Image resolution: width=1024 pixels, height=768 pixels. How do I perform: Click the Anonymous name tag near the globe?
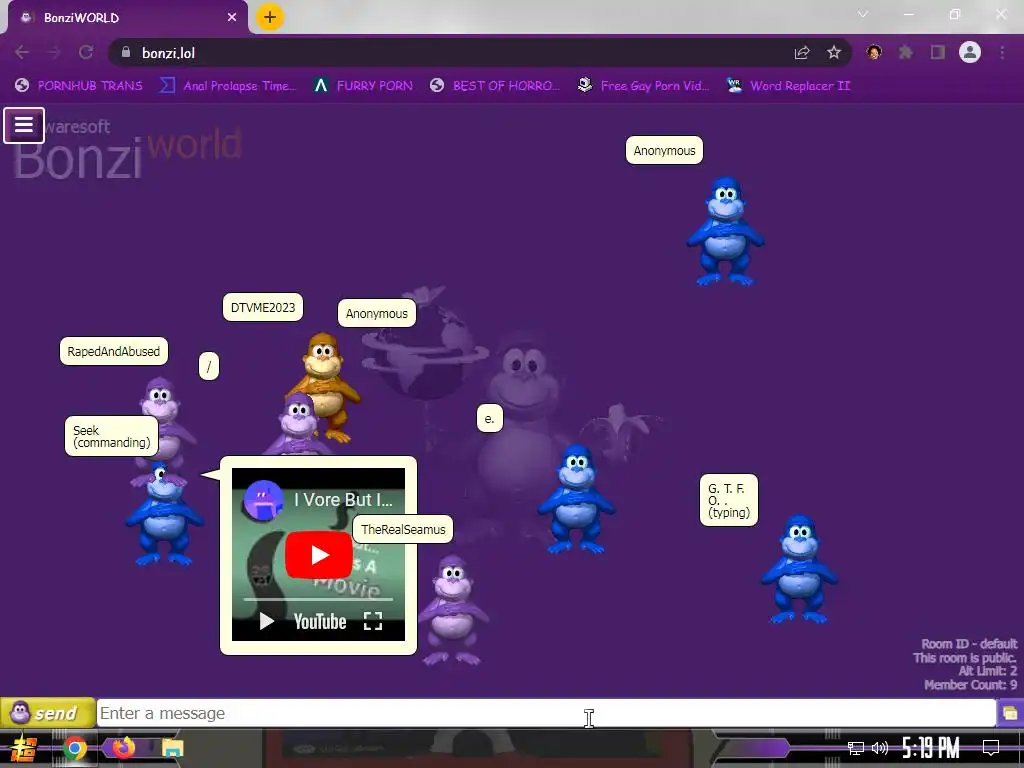click(377, 313)
